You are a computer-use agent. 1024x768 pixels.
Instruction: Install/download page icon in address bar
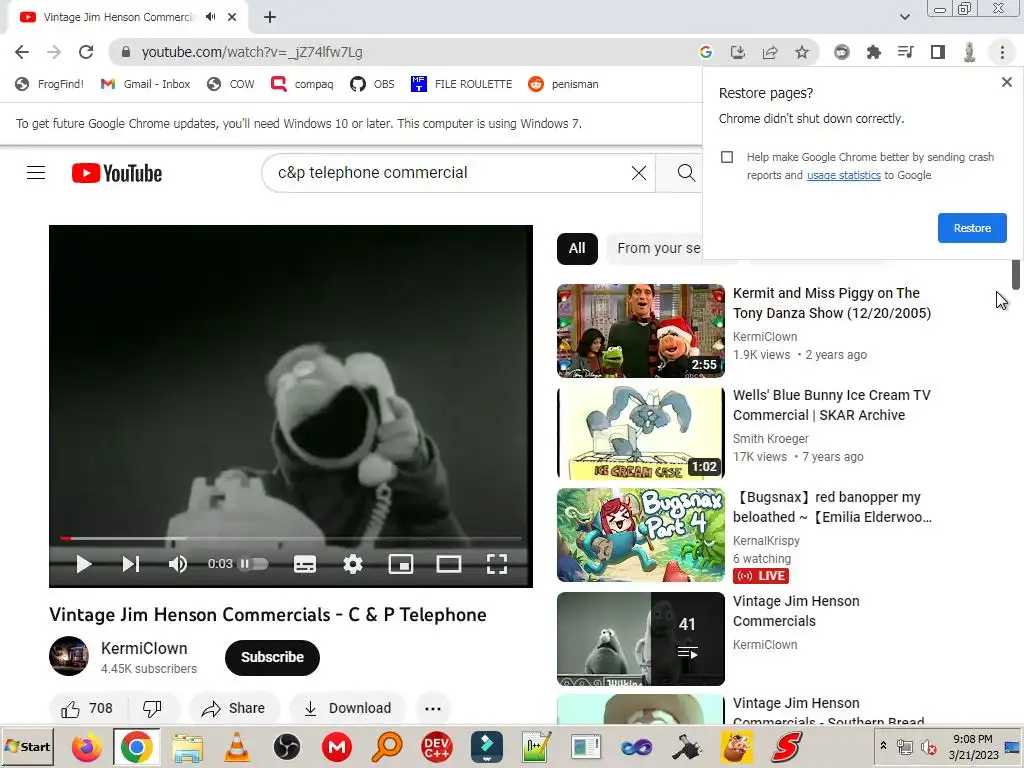click(x=738, y=52)
